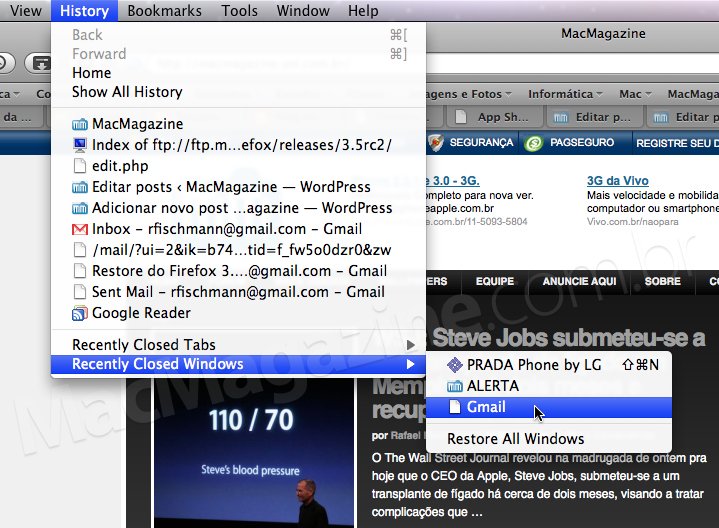Open the Help menu
This screenshot has height=528, width=719.
tap(363, 10)
